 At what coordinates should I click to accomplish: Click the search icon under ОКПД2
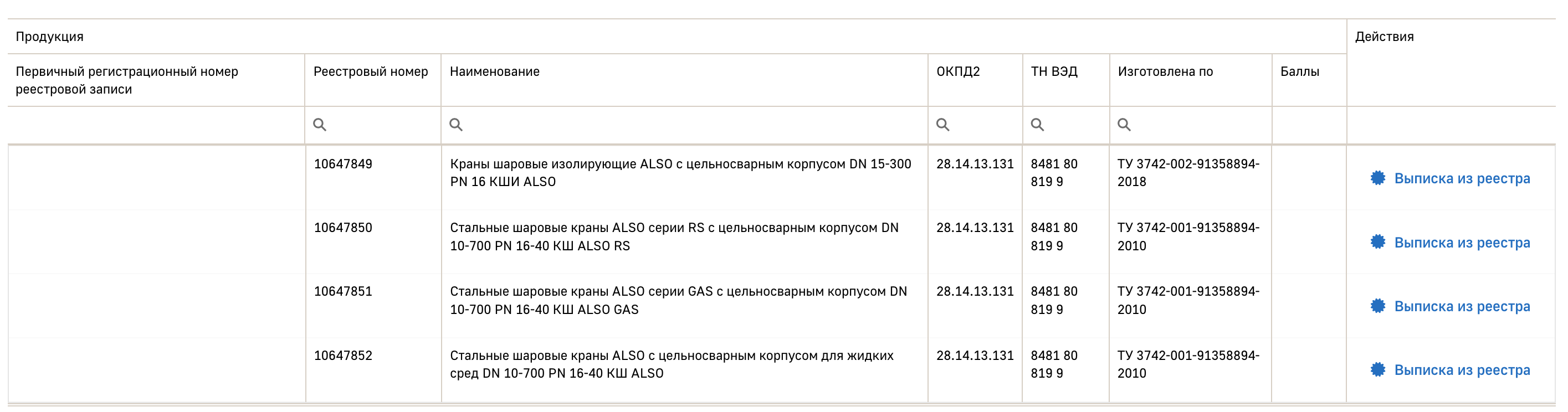(943, 125)
